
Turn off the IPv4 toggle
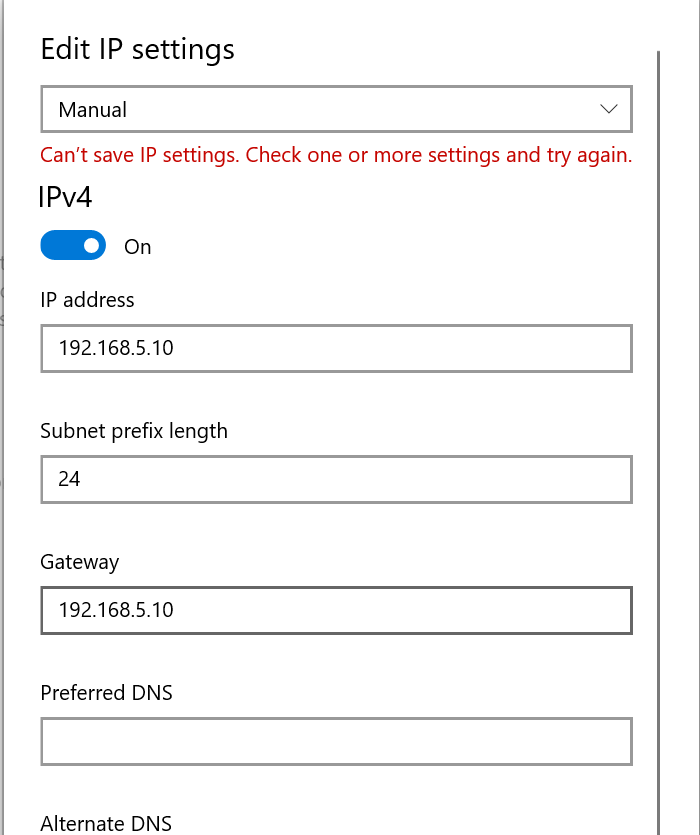pos(73,245)
